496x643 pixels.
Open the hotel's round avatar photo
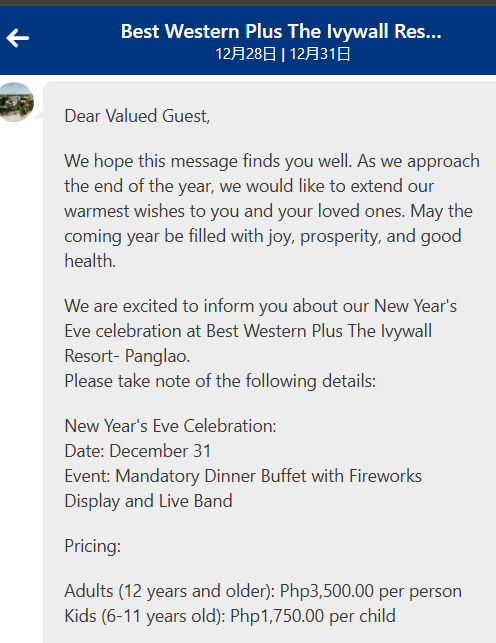tap(16, 102)
